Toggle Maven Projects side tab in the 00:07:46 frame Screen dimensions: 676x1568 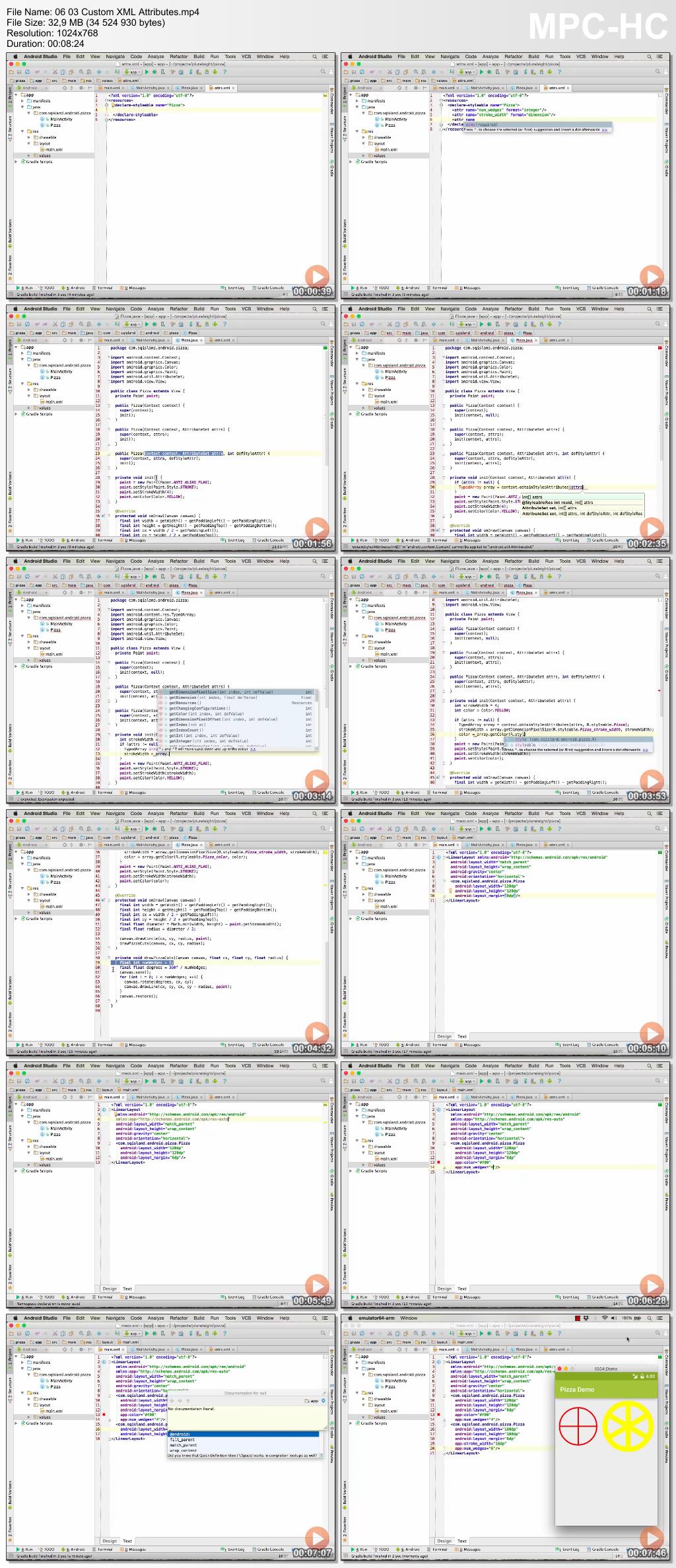tap(667, 1401)
